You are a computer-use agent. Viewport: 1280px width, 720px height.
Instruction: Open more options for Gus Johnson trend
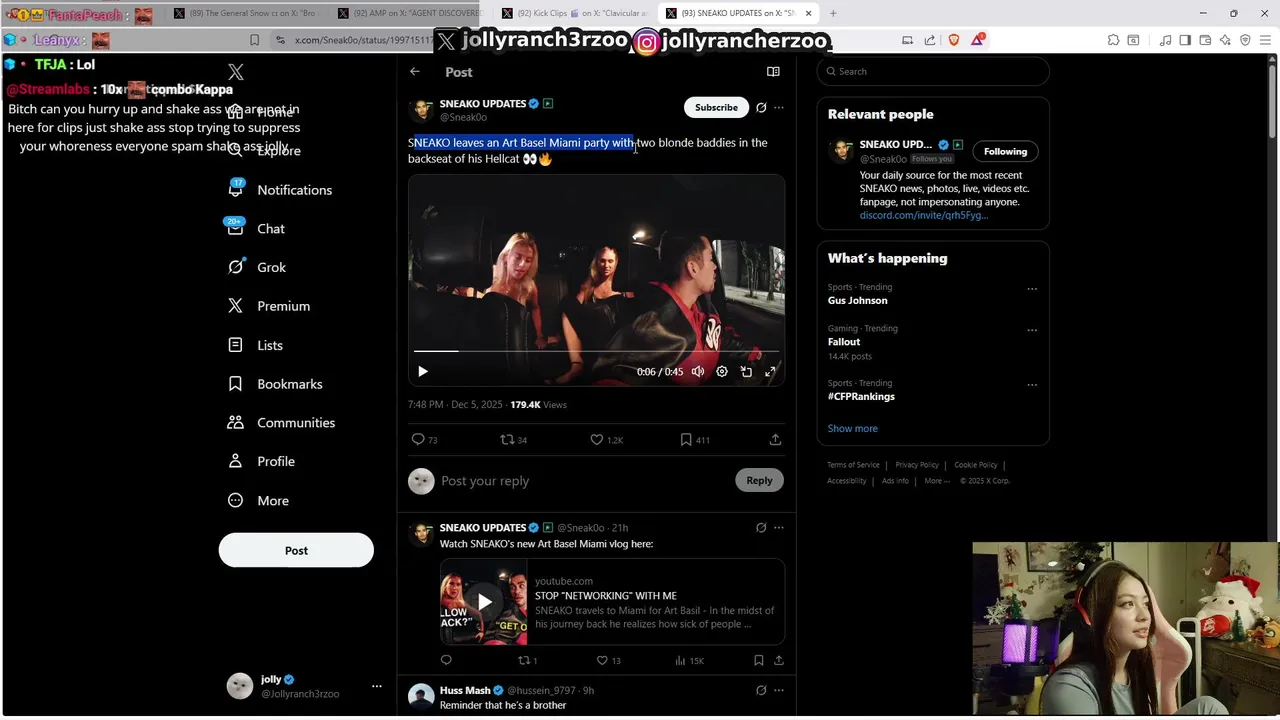pos(1032,289)
